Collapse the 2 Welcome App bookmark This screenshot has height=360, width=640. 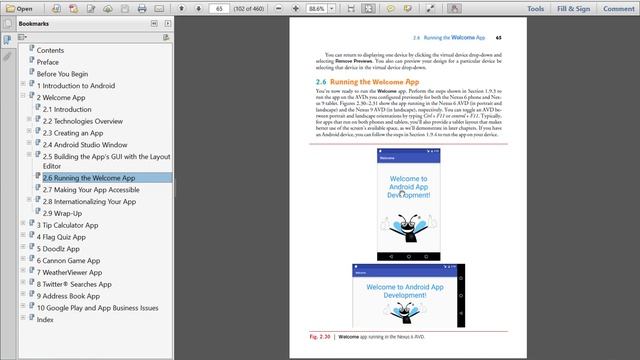click(23, 96)
